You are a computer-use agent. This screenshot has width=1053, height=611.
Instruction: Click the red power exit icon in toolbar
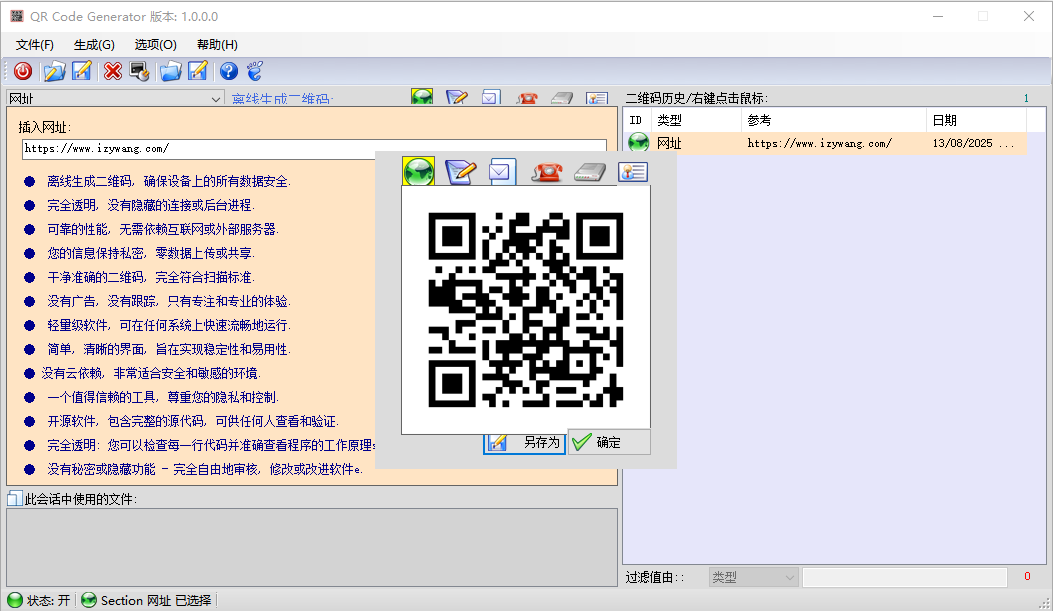point(23,71)
